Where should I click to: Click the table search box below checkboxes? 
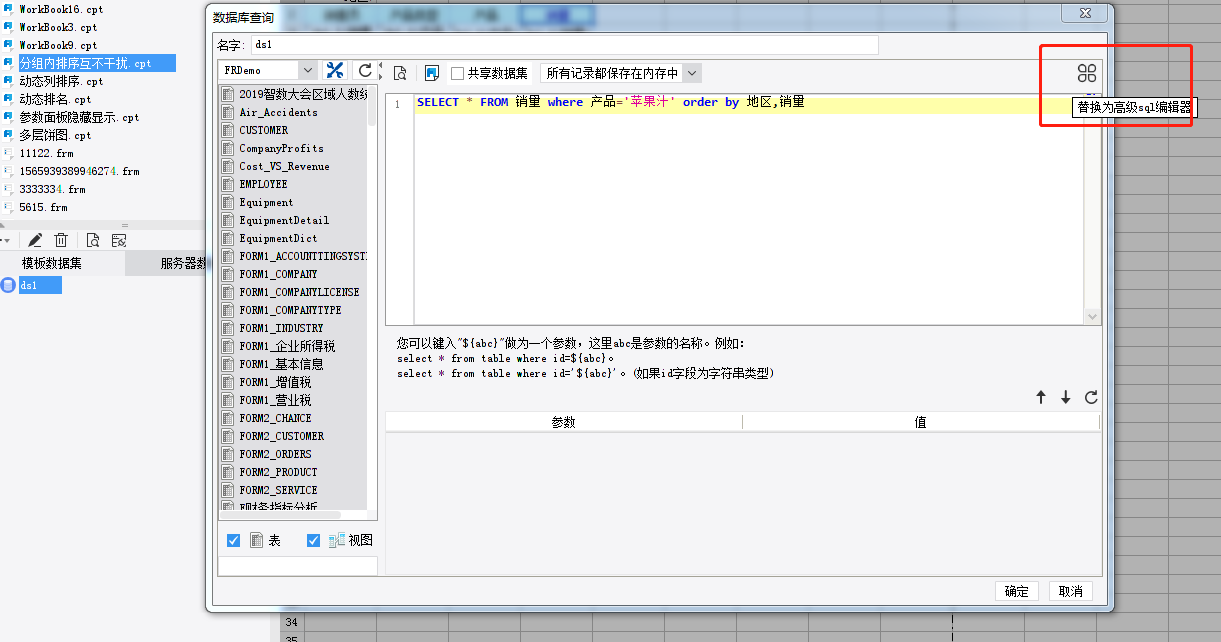pos(298,566)
